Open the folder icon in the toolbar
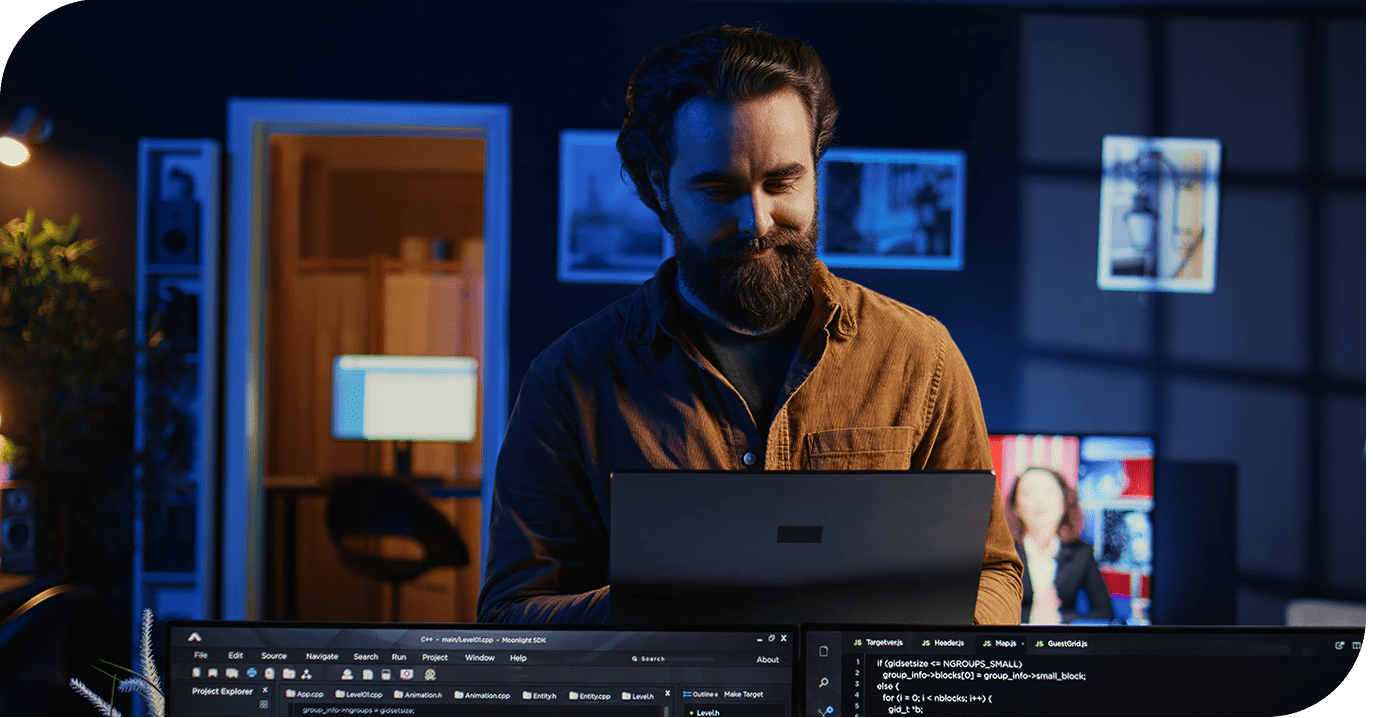 pyautogui.click(x=288, y=674)
